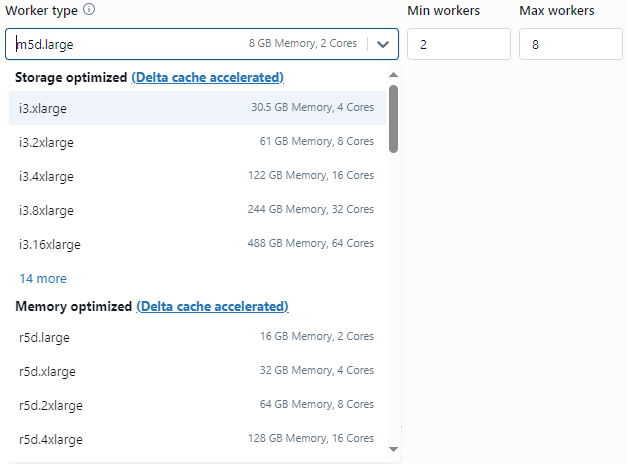Select r5d.large worker type

[x=196, y=337]
